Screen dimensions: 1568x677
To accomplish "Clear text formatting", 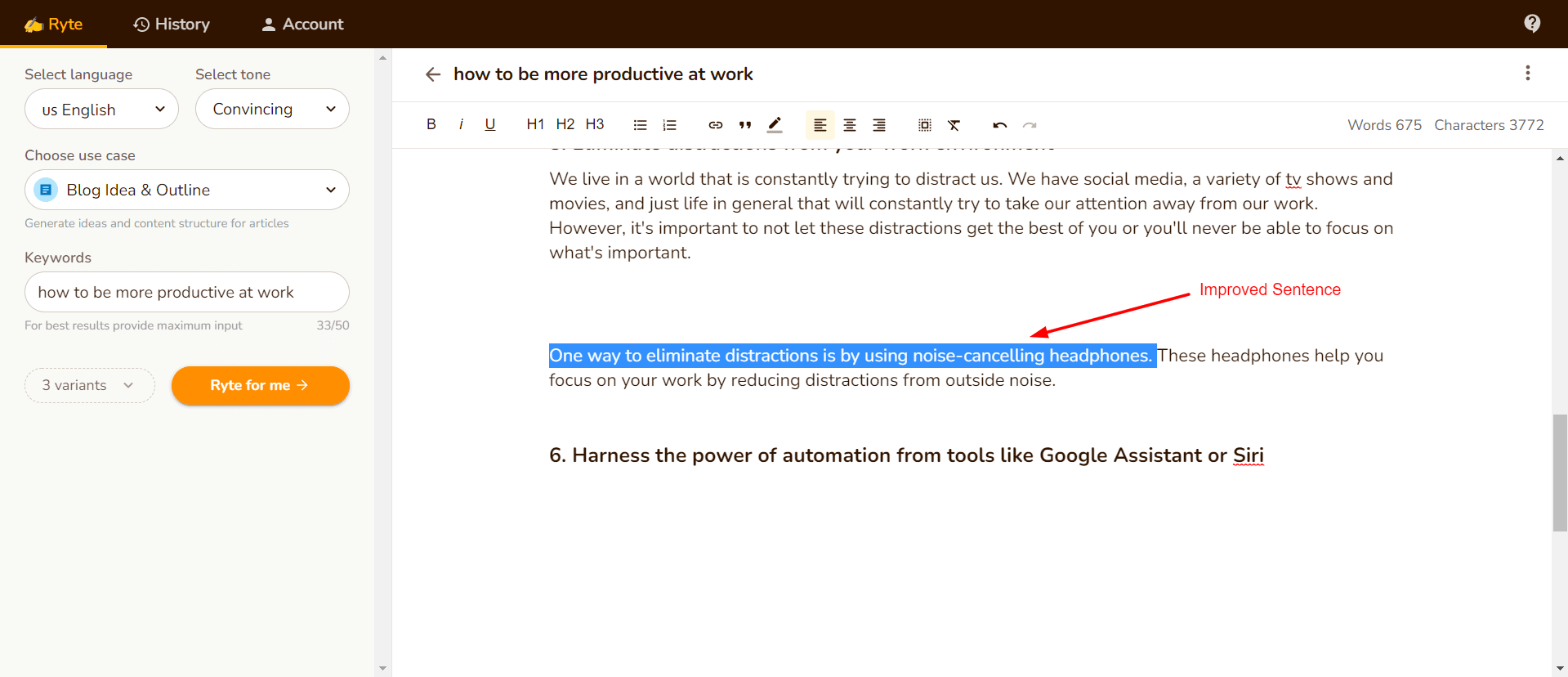I will click(954, 125).
